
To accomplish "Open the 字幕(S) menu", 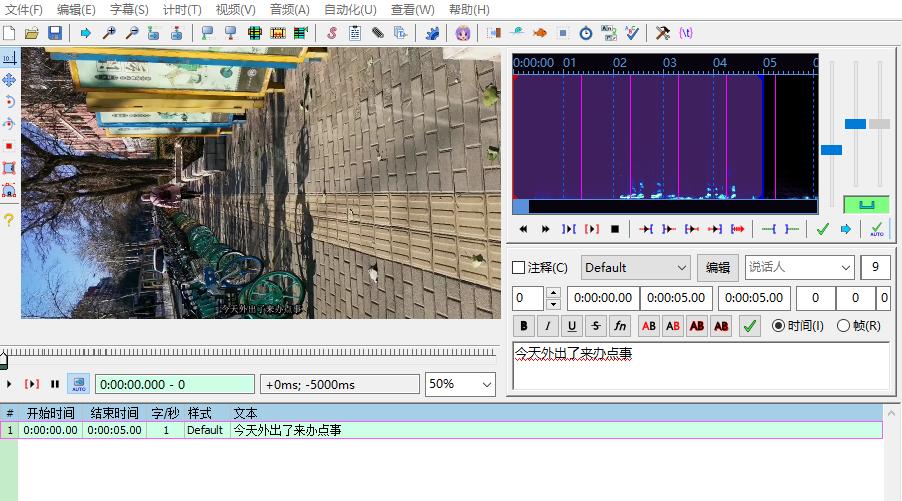I will pos(128,10).
